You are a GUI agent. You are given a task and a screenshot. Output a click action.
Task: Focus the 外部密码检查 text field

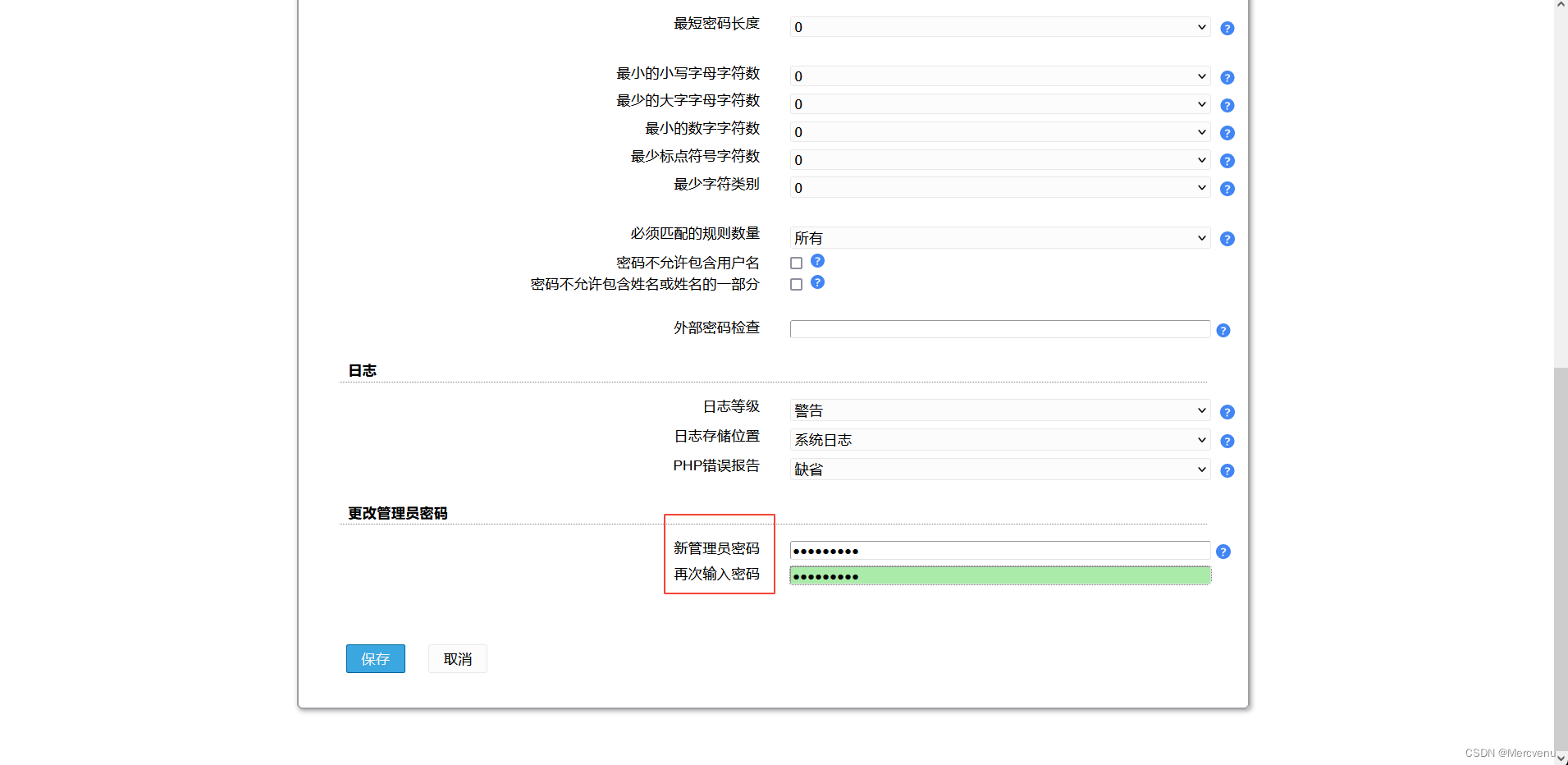pyautogui.click(x=1000, y=329)
